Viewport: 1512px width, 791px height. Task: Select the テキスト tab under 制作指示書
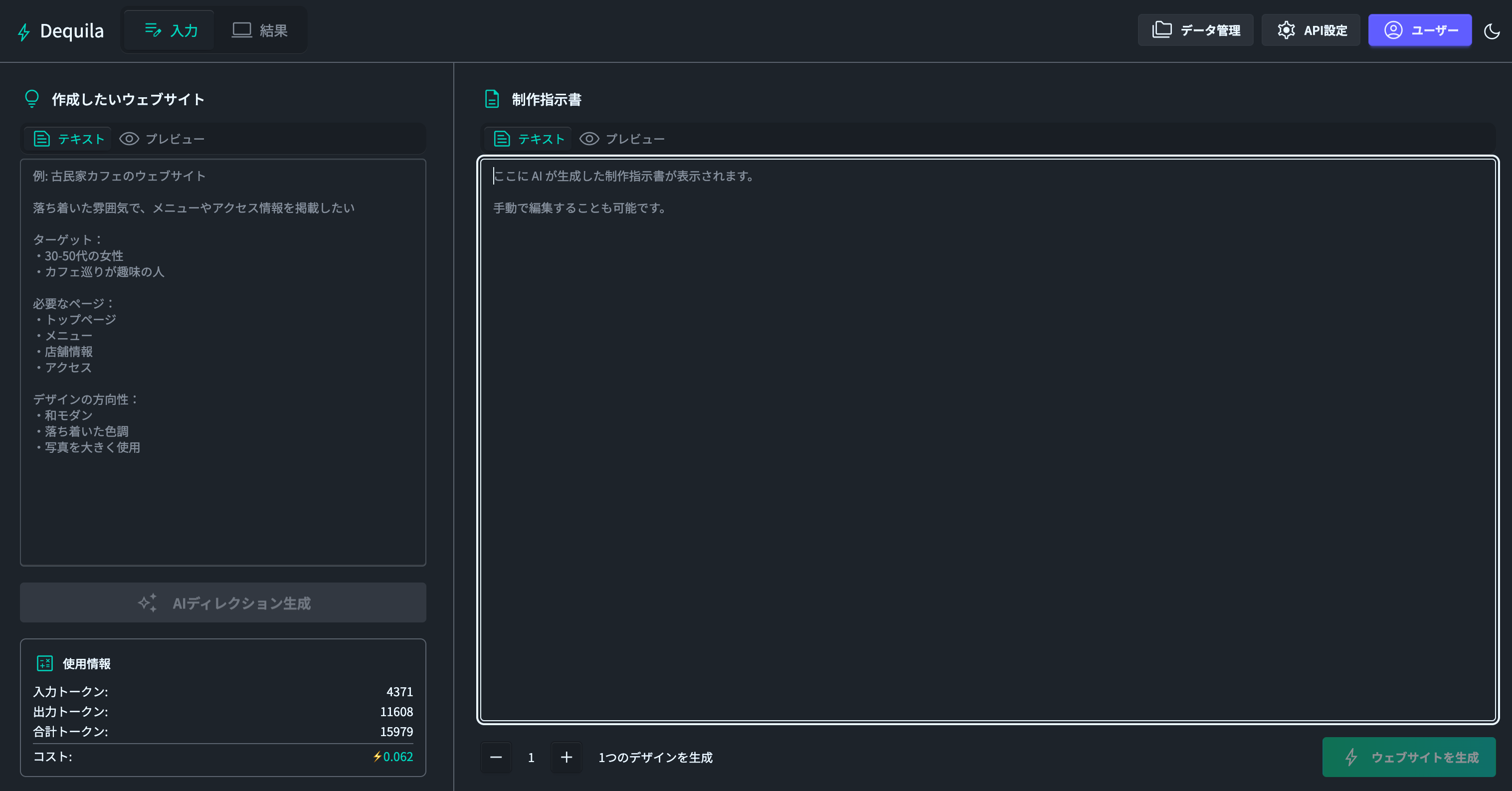point(529,139)
